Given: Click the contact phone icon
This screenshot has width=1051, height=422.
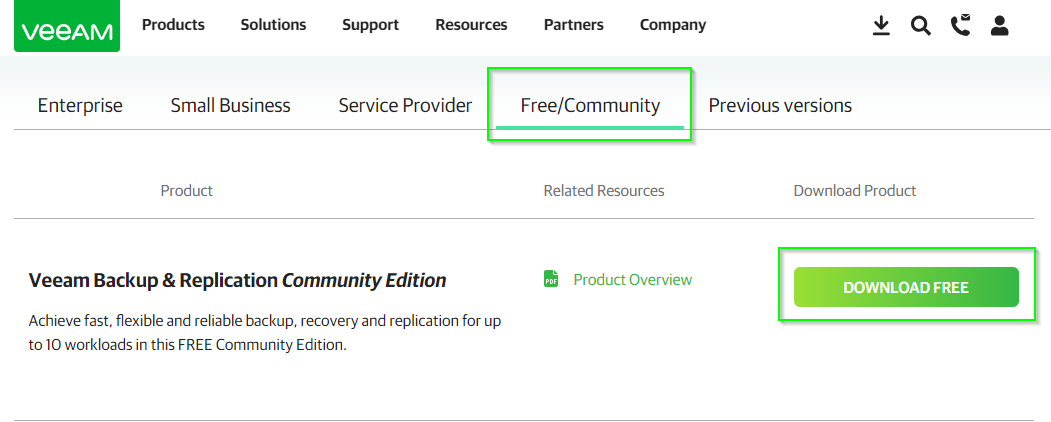Looking at the screenshot, I should pyautogui.click(x=961, y=25).
